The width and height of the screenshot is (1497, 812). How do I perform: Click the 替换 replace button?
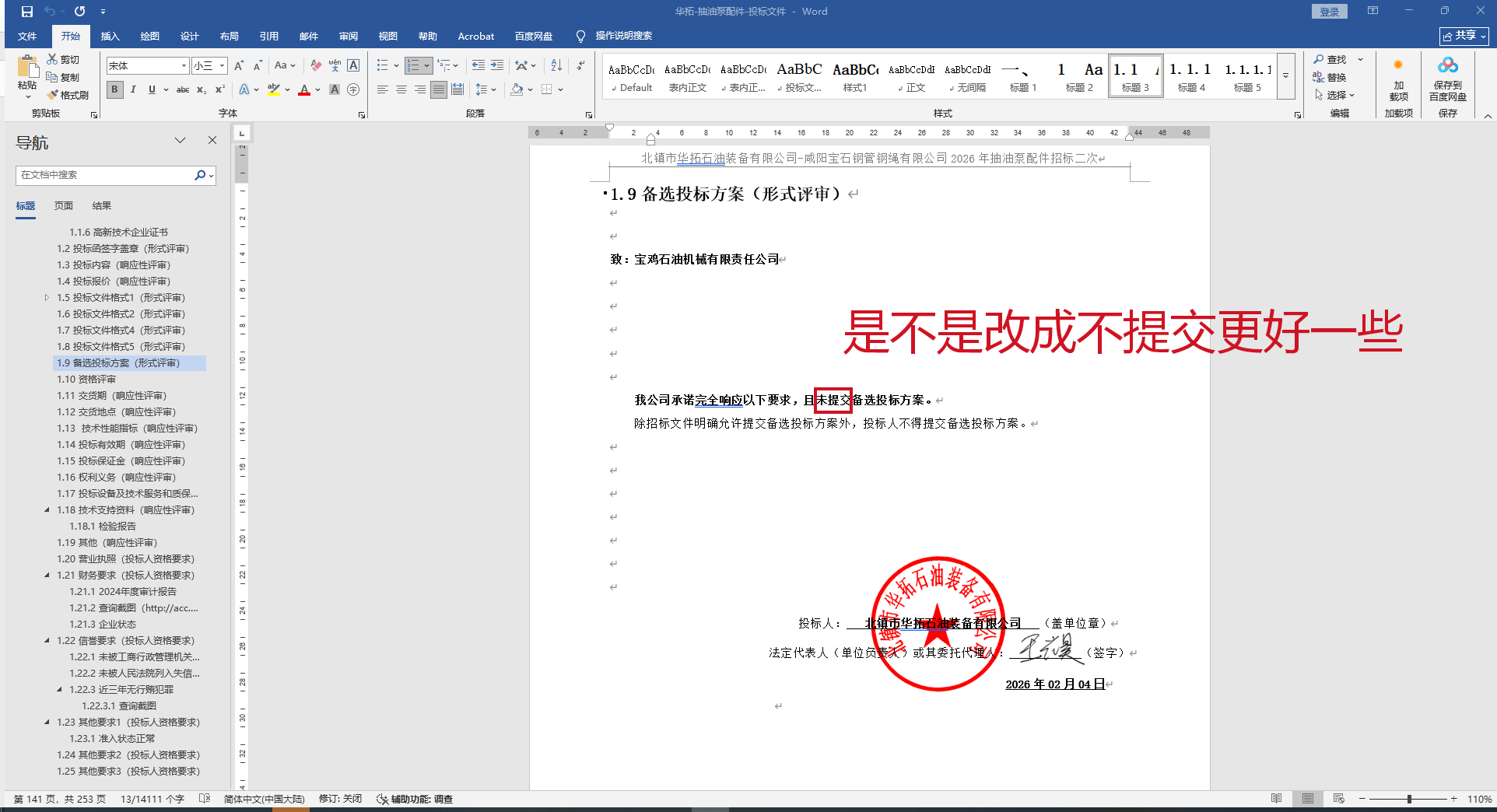[1330, 77]
